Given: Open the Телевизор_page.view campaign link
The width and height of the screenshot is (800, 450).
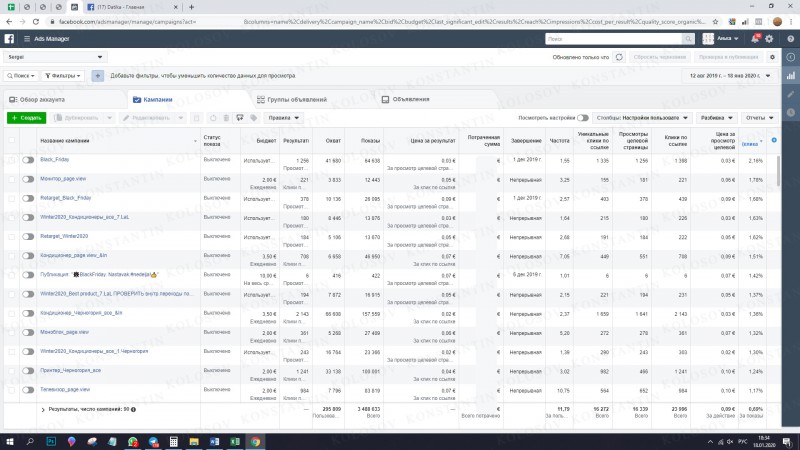Looking at the screenshot, I should [65, 389].
